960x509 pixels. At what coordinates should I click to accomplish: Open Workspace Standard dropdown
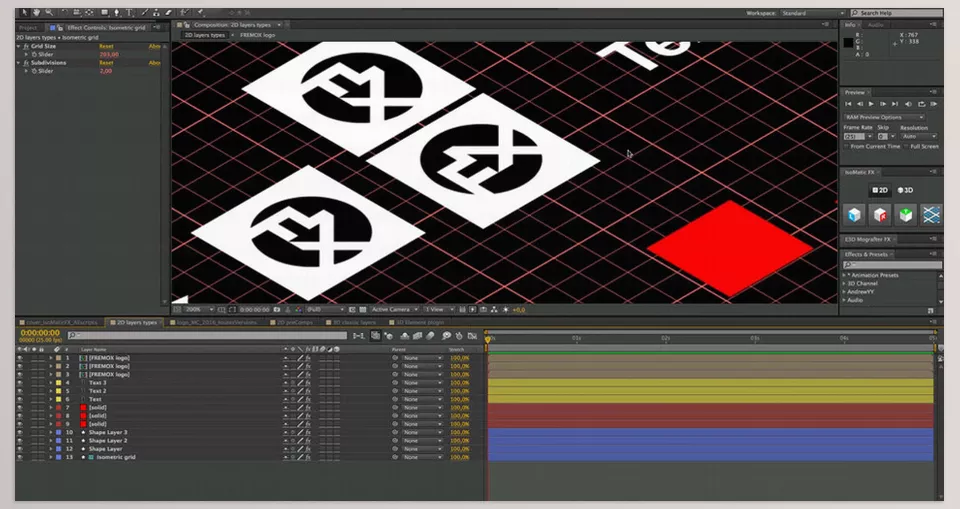812,13
